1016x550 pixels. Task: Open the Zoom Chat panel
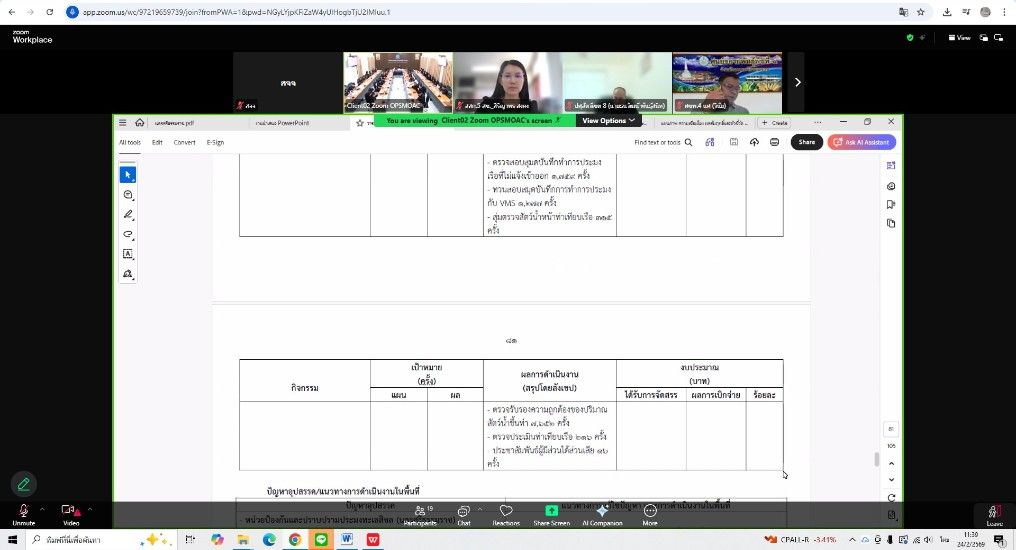[x=464, y=514]
